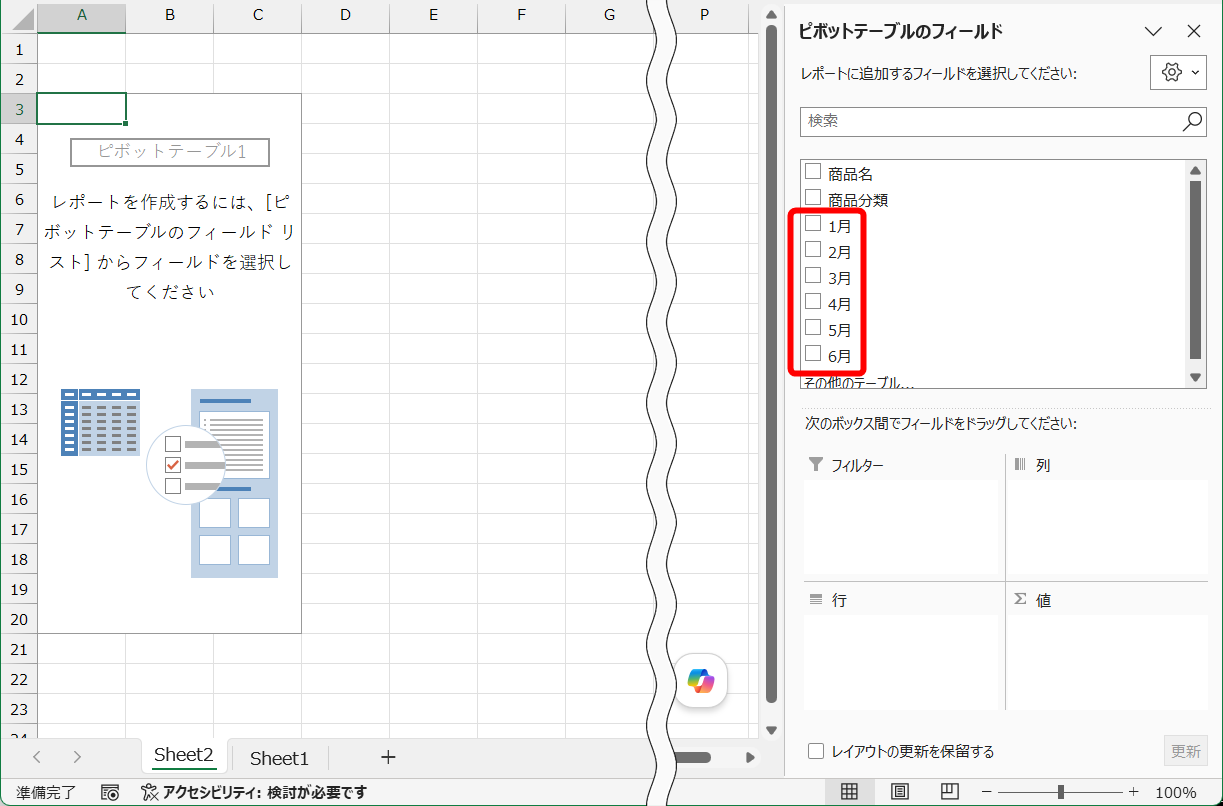This screenshot has height=806, width=1223.
Task: Adjust the zoom slider handle
Action: pos(1060,792)
